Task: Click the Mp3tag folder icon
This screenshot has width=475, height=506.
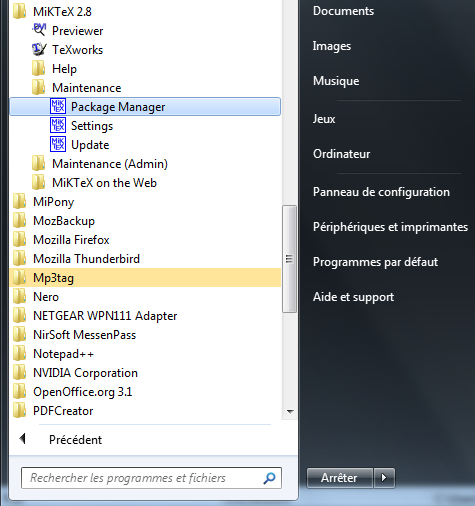Action: (x=20, y=277)
